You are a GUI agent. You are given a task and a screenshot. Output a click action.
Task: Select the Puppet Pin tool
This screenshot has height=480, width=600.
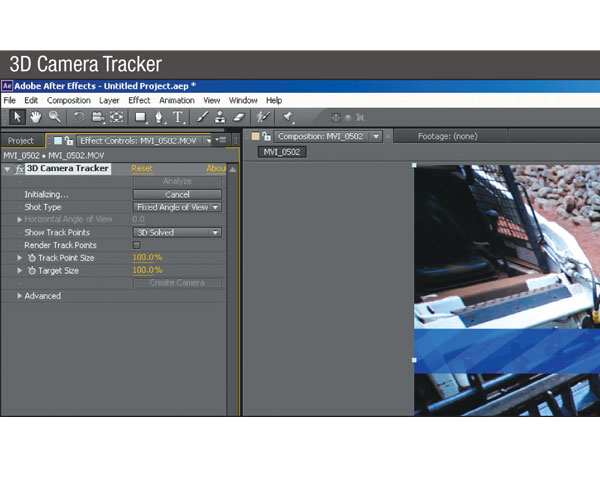288,117
